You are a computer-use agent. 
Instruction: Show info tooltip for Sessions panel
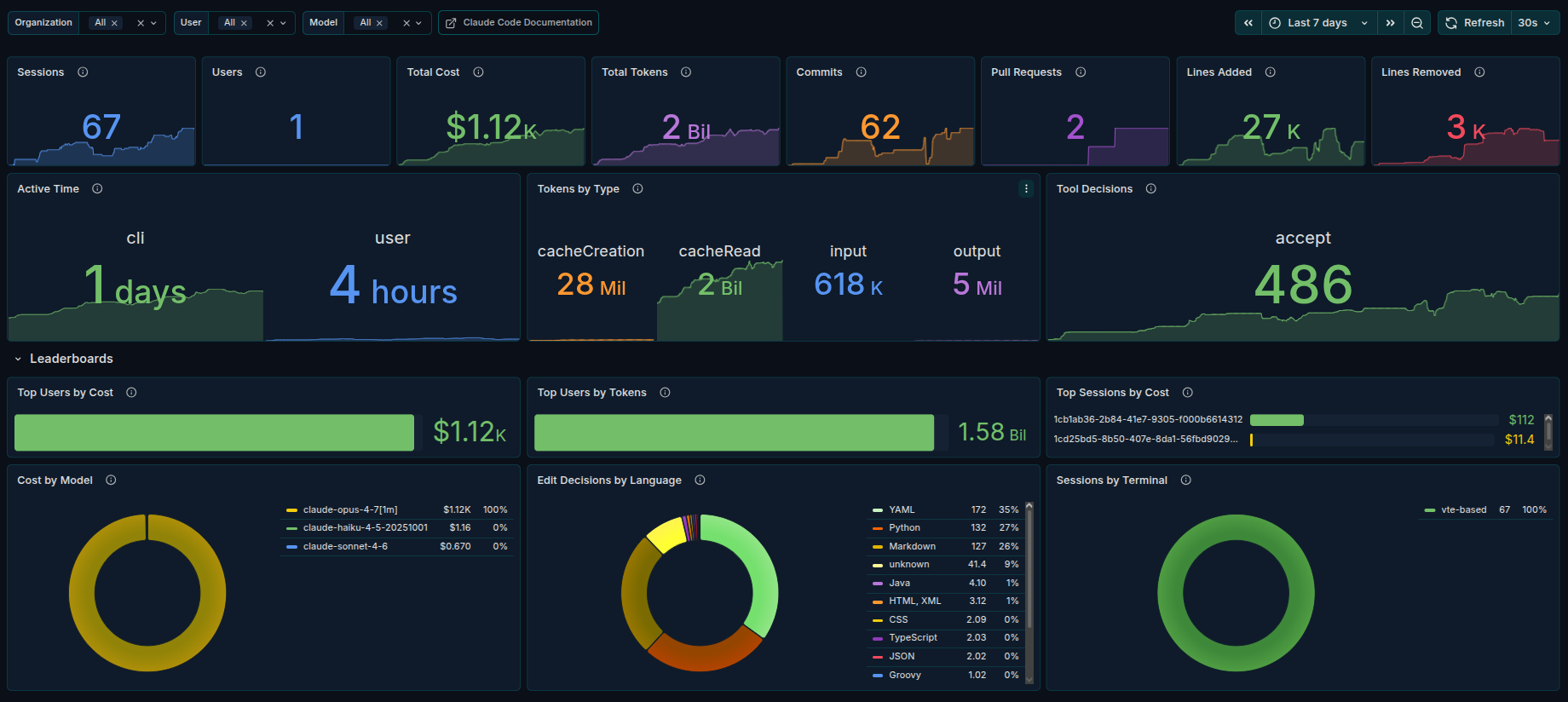(x=83, y=72)
